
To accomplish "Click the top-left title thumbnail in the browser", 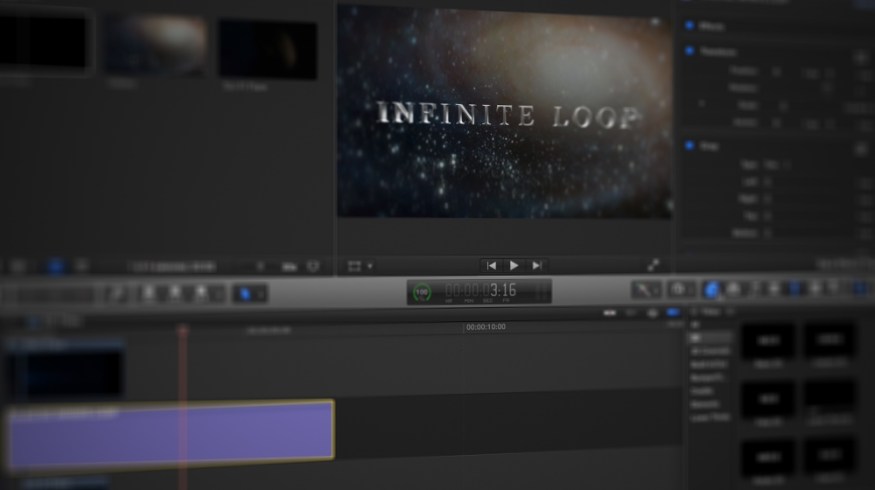I will coord(767,342).
